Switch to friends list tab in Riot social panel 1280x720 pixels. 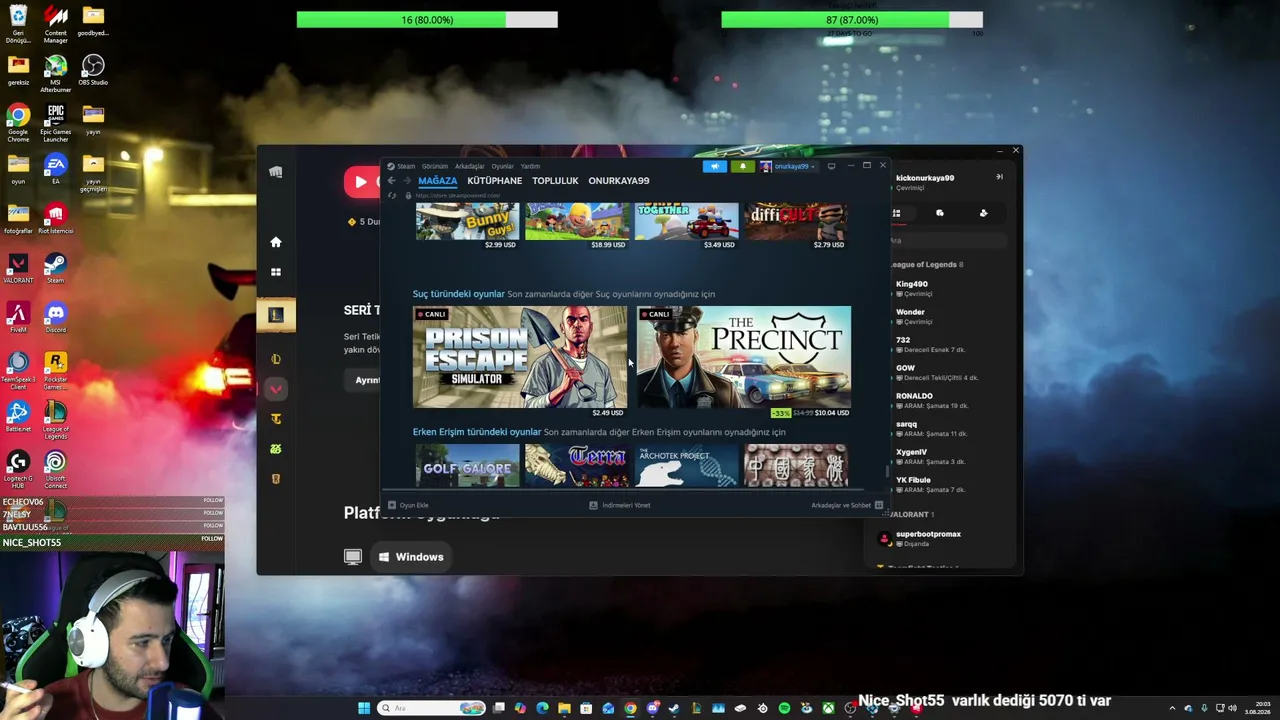pyautogui.click(x=896, y=213)
